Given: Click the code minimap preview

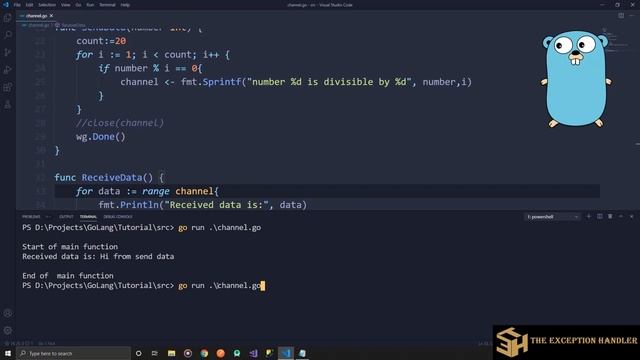Looking at the screenshot, I should coord(616,40).
